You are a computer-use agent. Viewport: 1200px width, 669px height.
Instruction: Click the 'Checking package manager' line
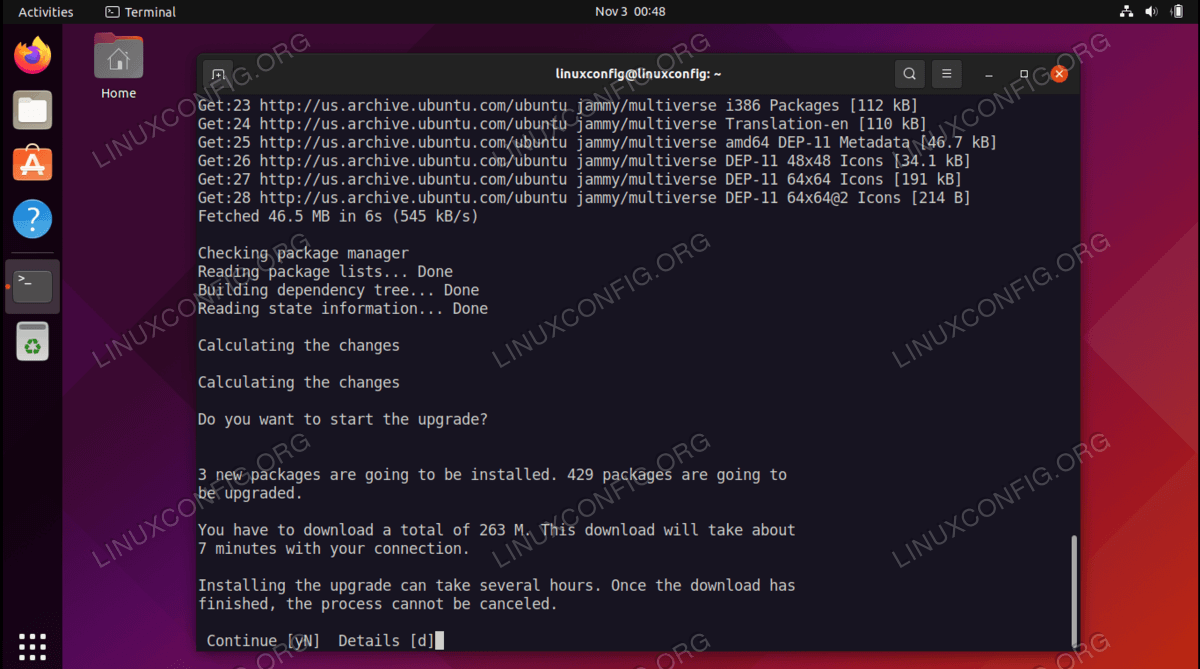pyautogui.click(x=303, y=253)
